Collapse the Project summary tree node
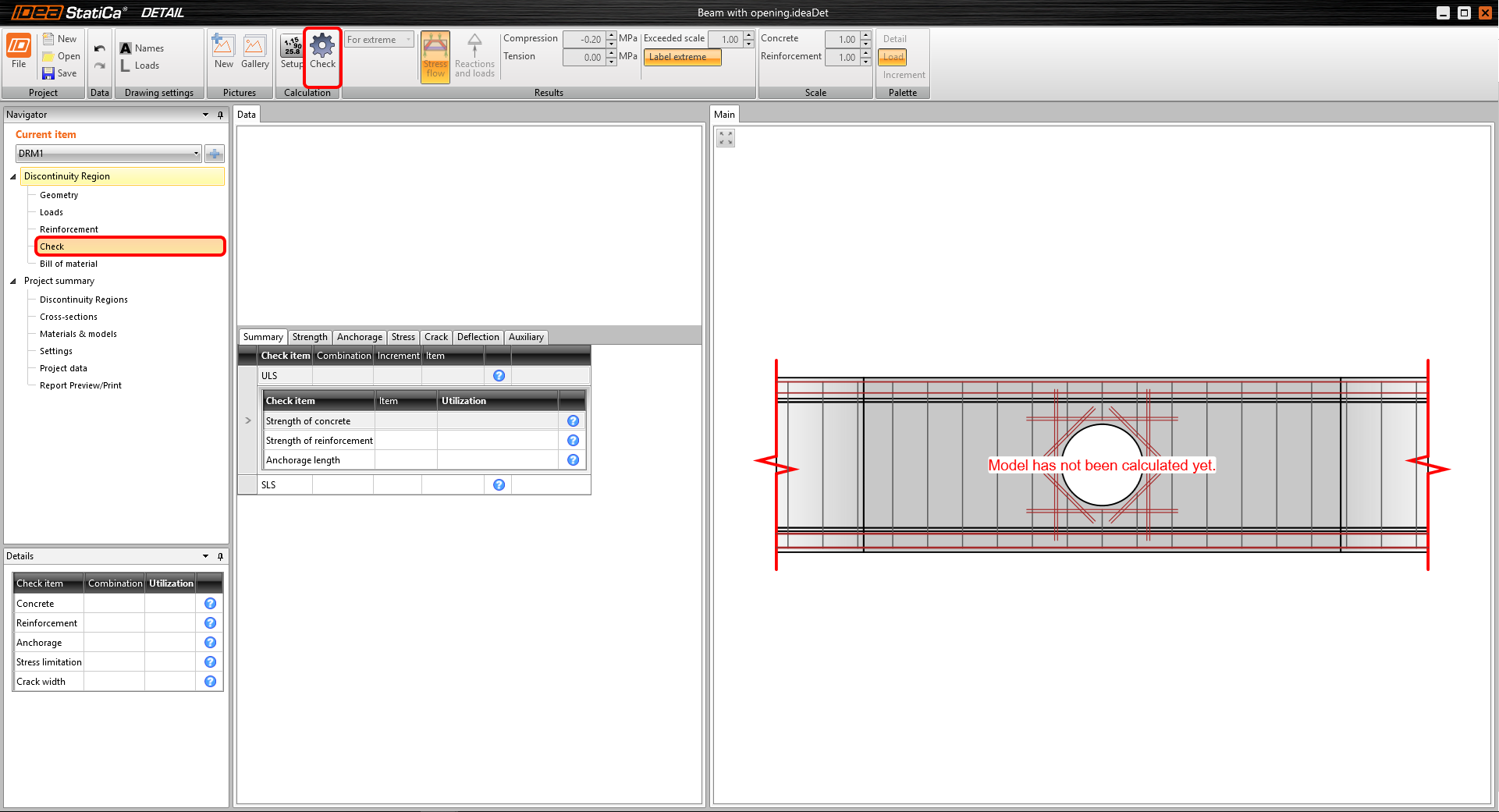The height and width of the screenshot is (812, 1499). tap(13, 282)
